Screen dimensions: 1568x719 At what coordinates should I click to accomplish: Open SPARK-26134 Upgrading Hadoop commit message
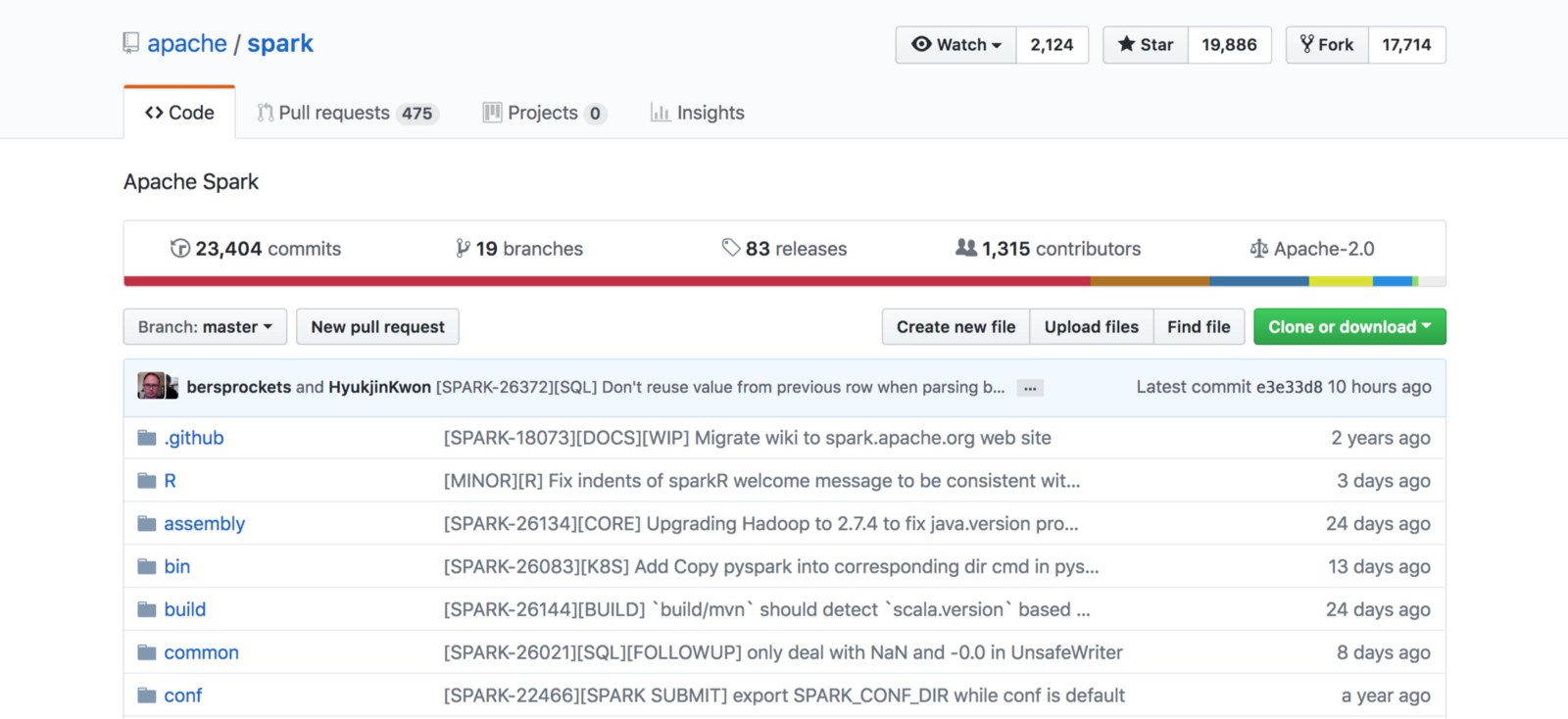[761, 524]
